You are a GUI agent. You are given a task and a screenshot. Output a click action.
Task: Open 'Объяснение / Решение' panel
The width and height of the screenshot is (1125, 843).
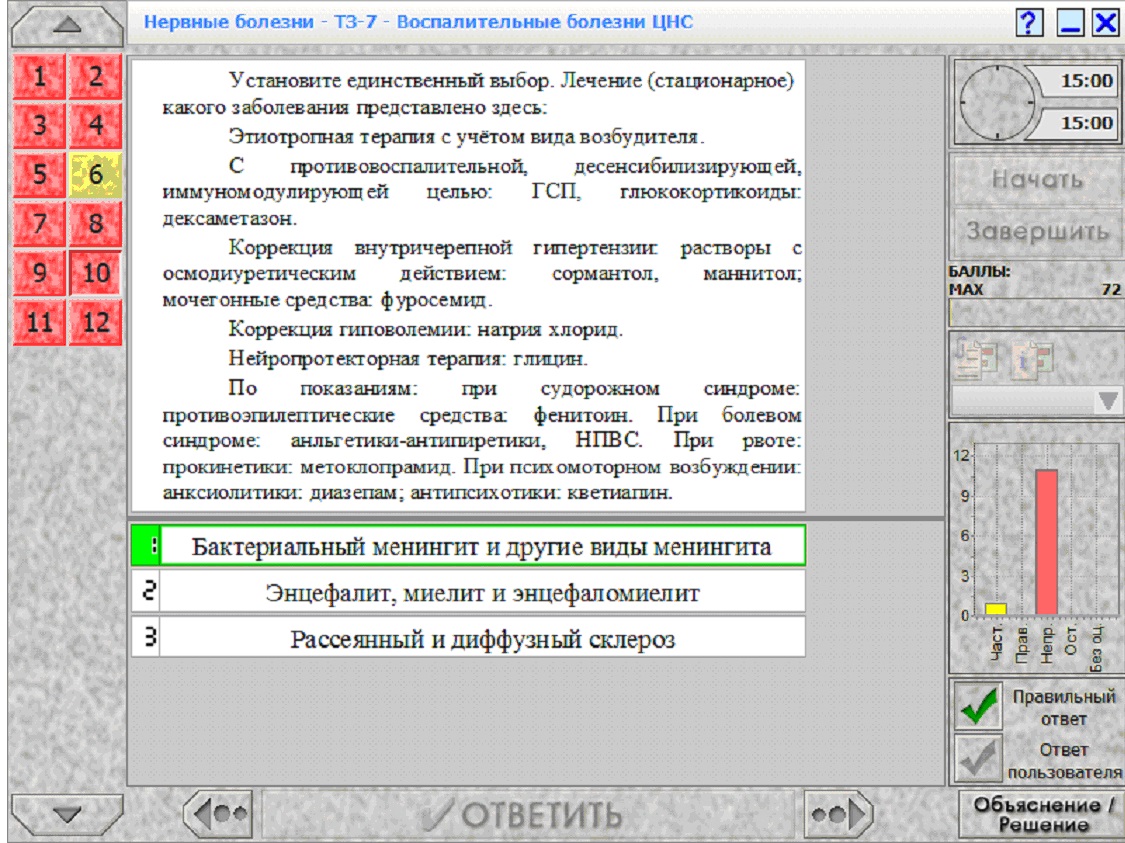click(x=1042, y=814)
